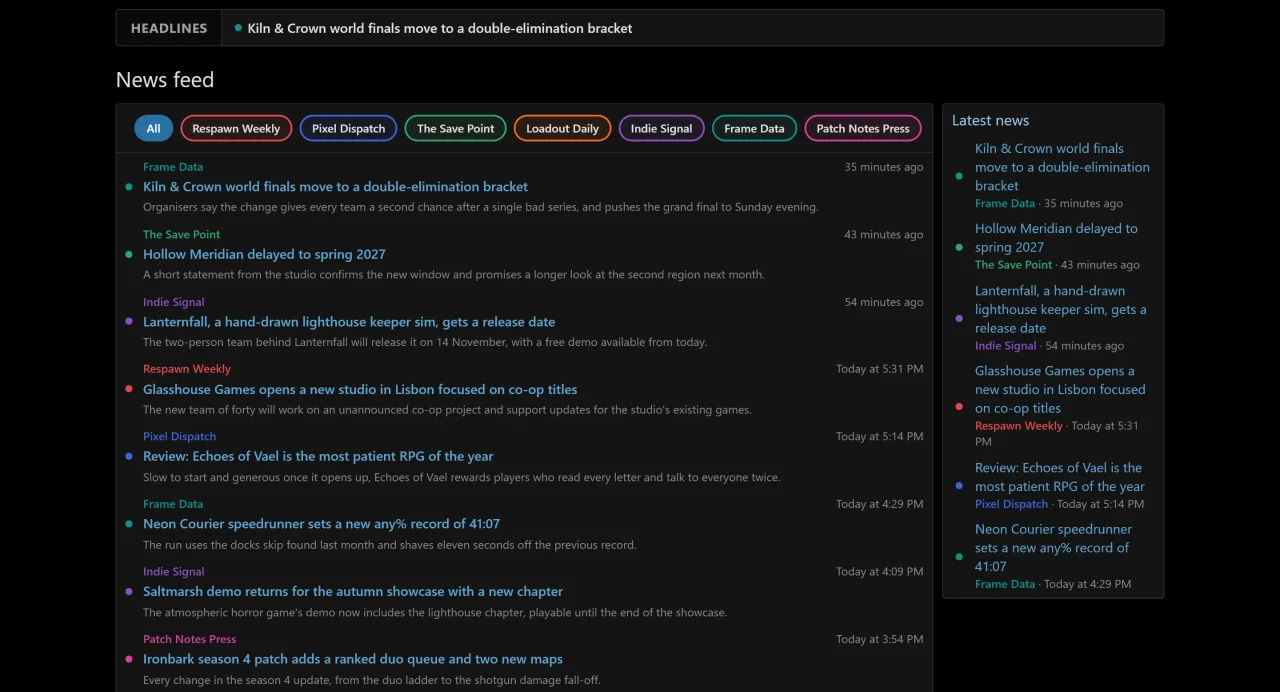This screenshot has width=1280, height=692.
Task: Click The Save Point label in Latest news
Action: point(1013,265)
